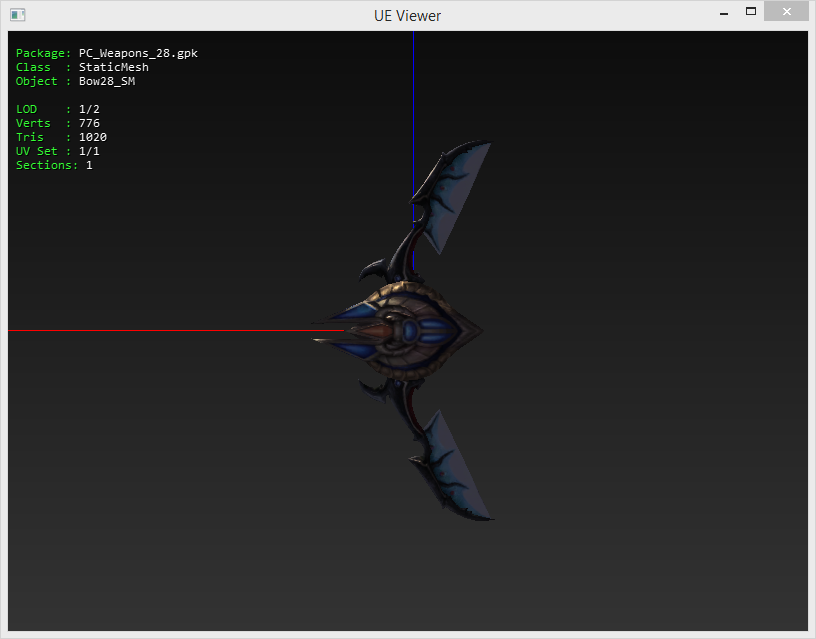Click the PC_Weapons_28.gpk package name
The image size is (816, 639).
click(138, 53)
